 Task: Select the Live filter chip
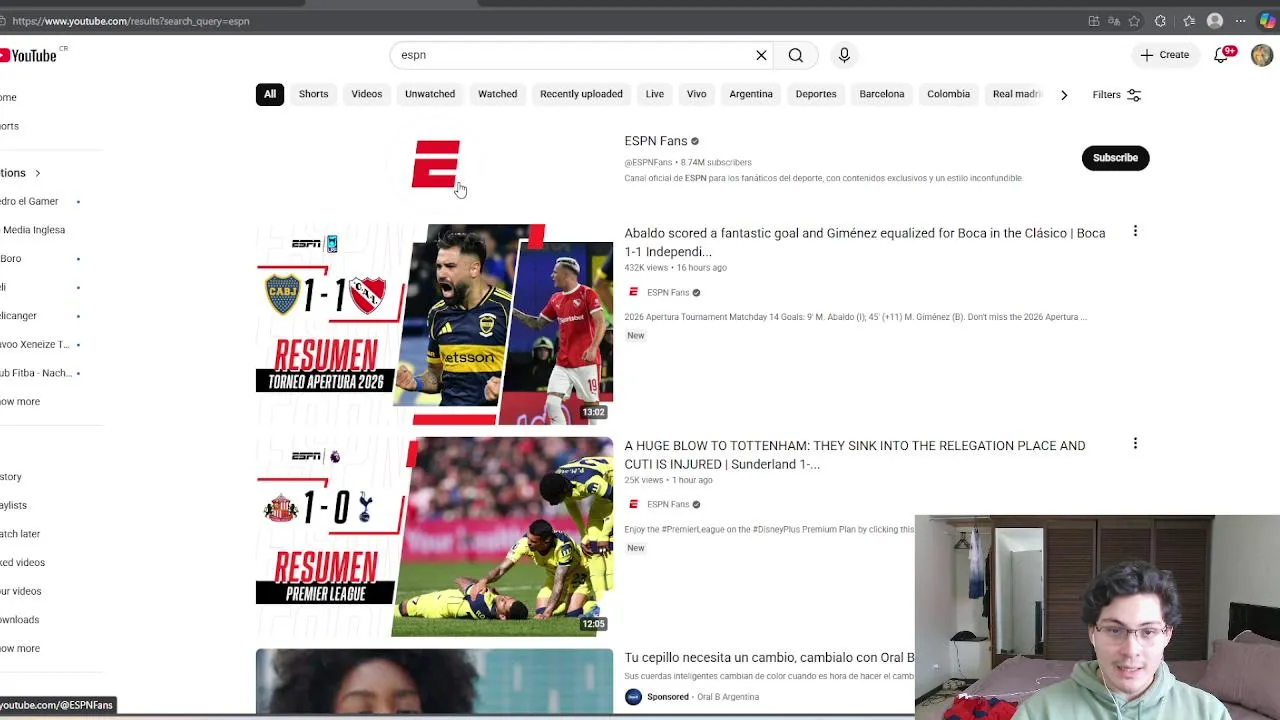[655, 94]
